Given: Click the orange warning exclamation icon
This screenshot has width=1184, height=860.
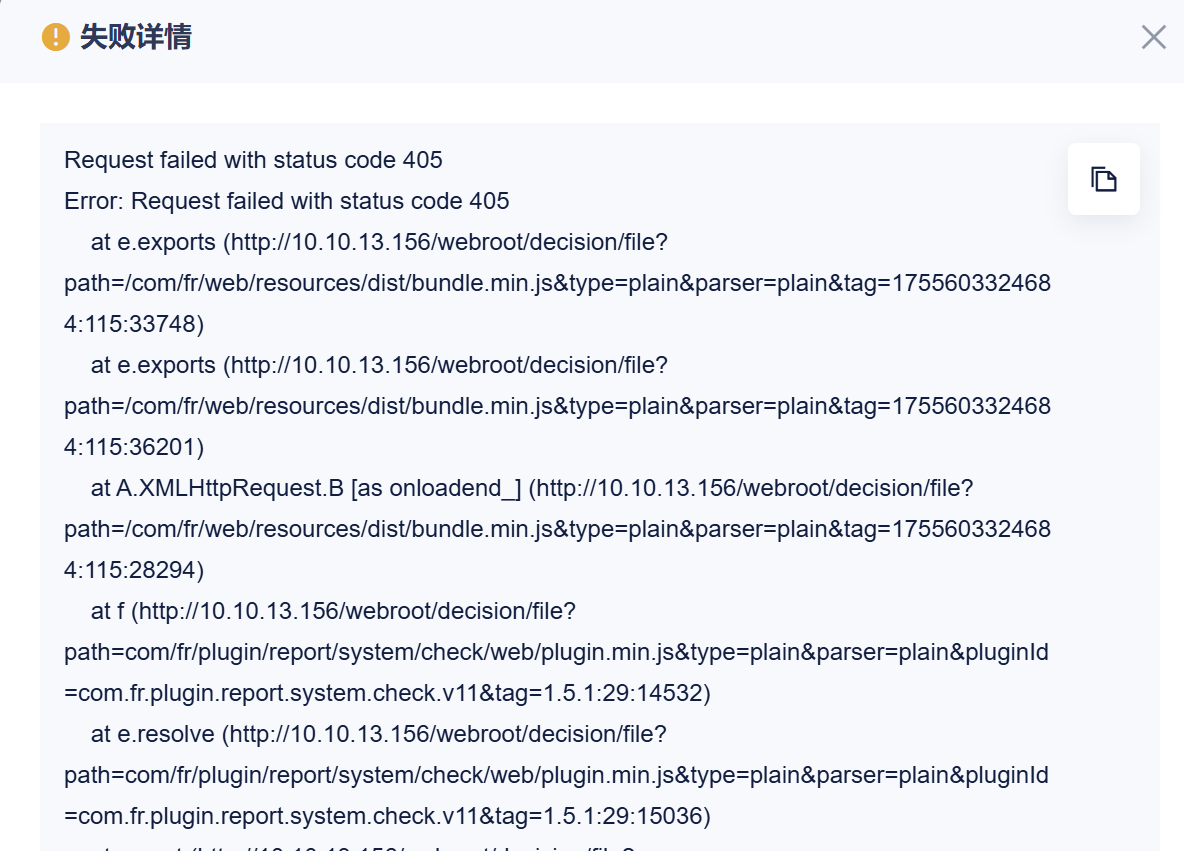Looking at the screenshot, I should (55, 38).
